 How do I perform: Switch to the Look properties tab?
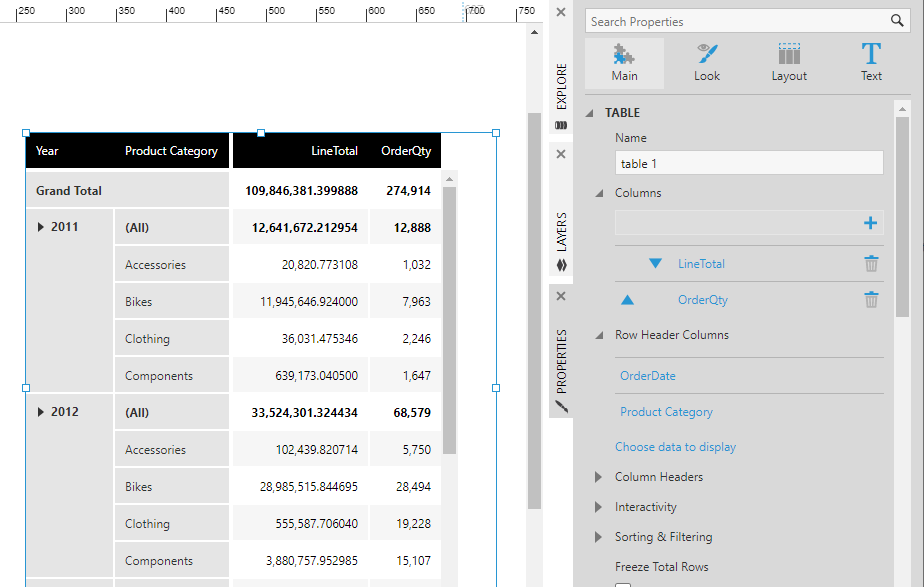click(707, 64)
